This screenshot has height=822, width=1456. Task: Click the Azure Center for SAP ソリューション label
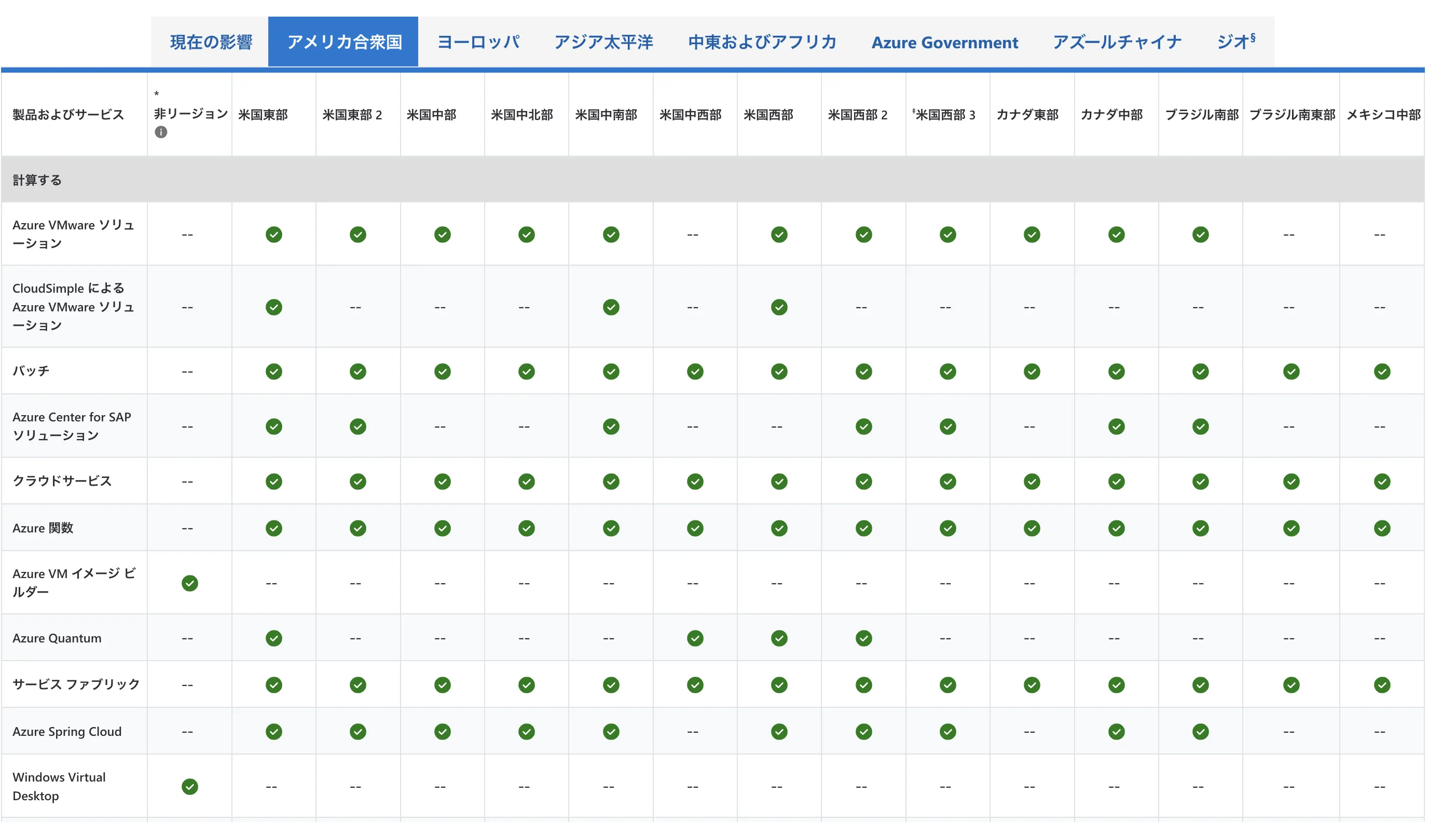(72, 426)
